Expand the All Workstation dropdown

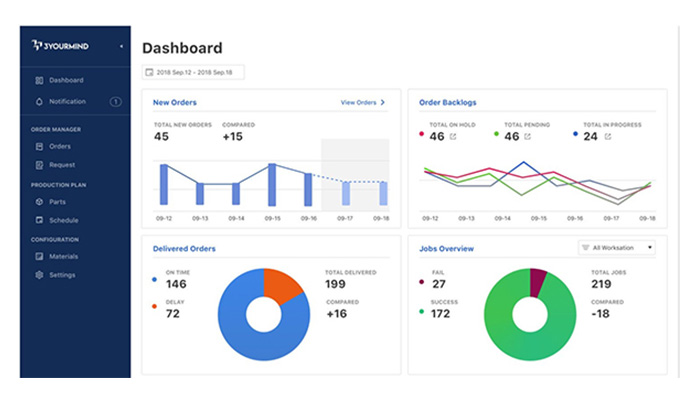click(x=617, y=248)
